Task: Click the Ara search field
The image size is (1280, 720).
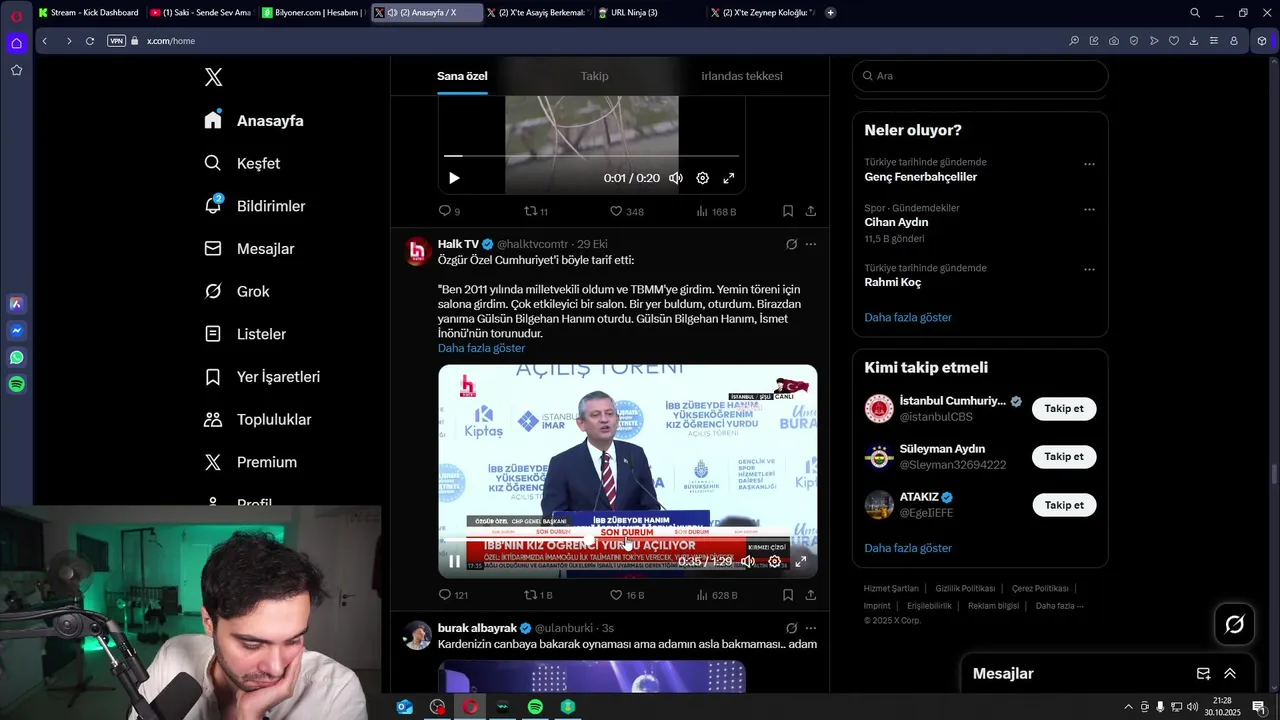Action: pyautogui.click(x=980, y=76)
